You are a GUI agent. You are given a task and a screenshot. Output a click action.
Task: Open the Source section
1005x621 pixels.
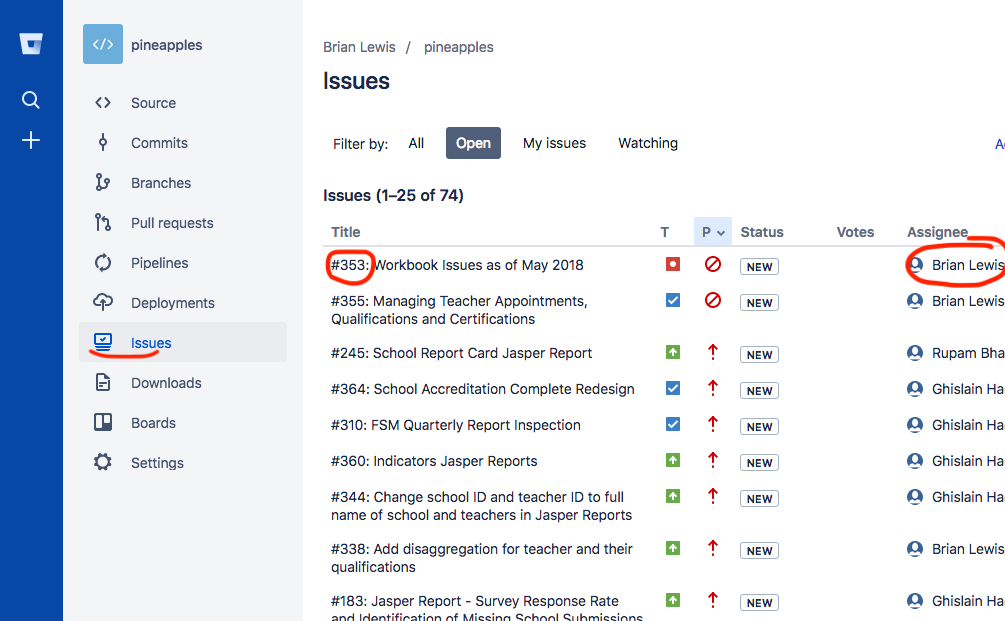pos(153,103)
